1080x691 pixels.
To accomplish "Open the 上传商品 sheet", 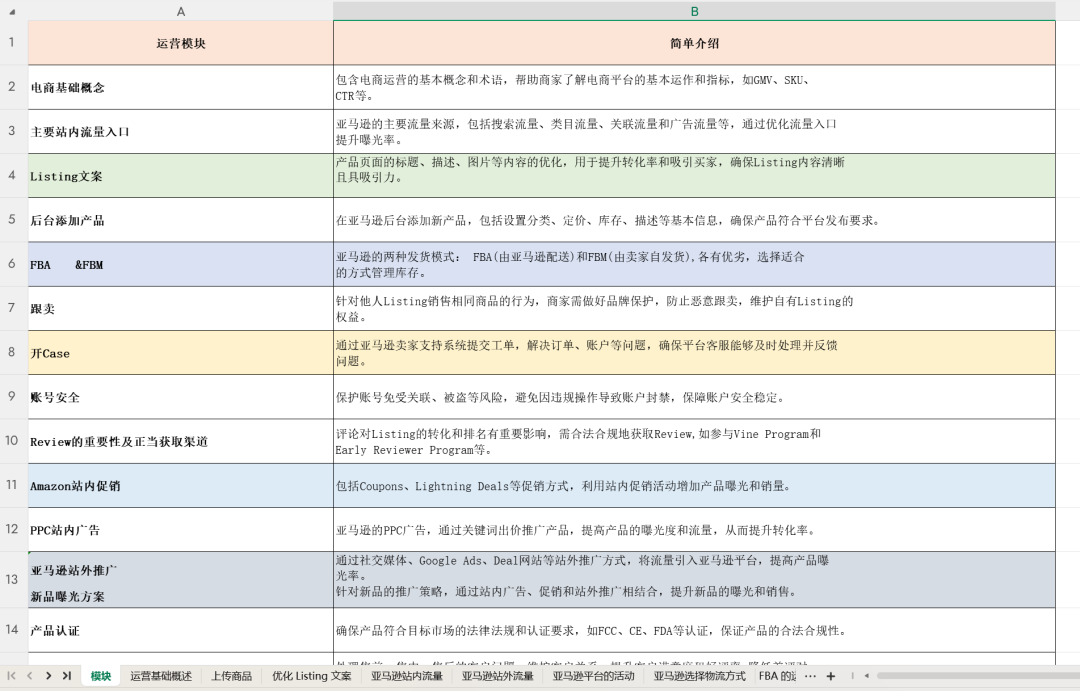I will click(x=232, y=676).
